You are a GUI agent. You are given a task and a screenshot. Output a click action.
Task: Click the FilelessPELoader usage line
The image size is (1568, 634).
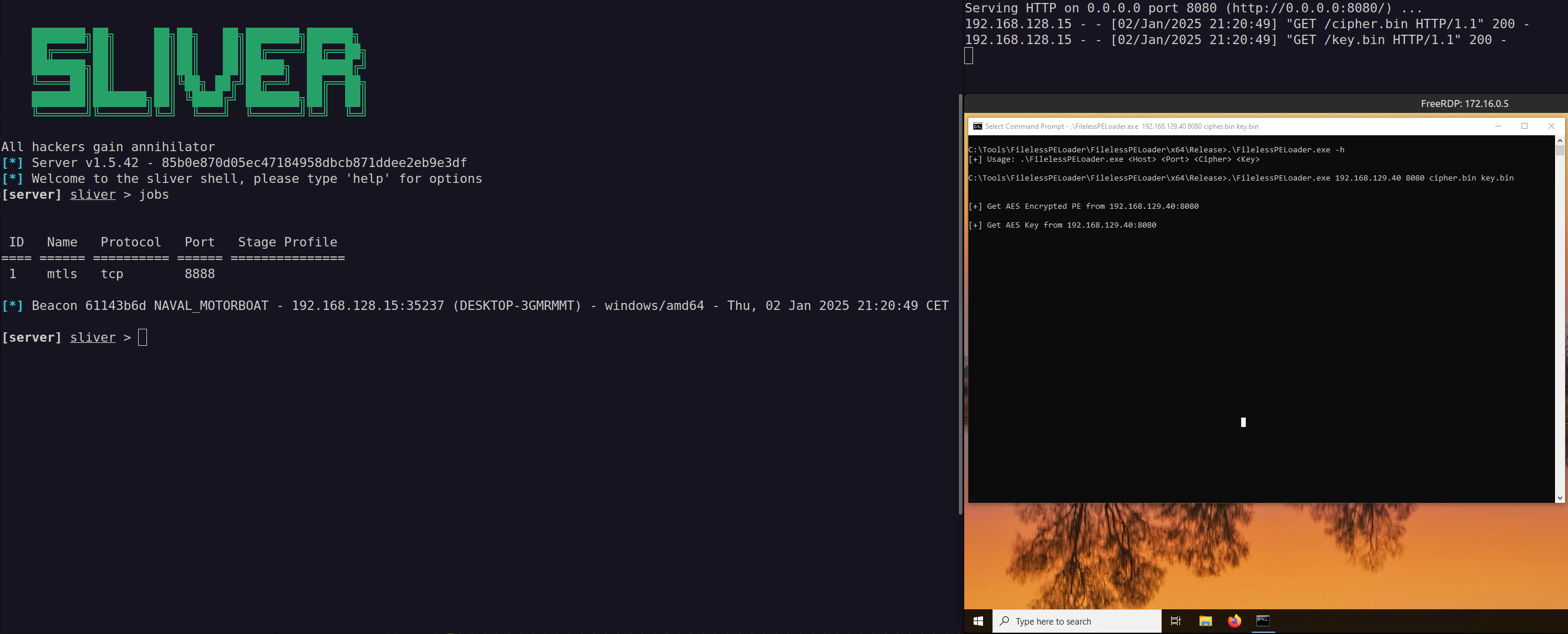pos(1114,159)
